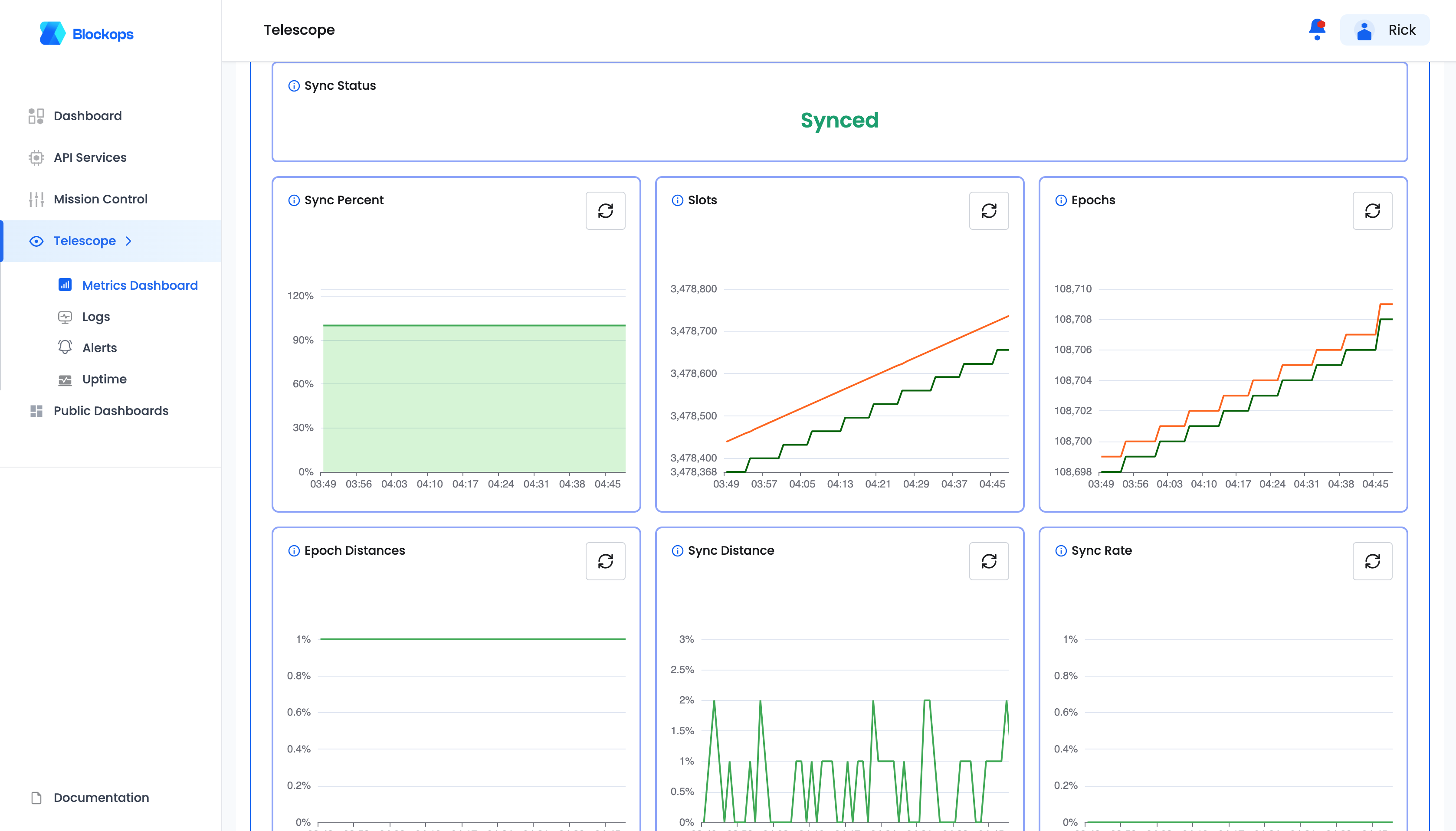
Task: Collapse the Telescope submenu chevron
Action: (x=128, y=241)
